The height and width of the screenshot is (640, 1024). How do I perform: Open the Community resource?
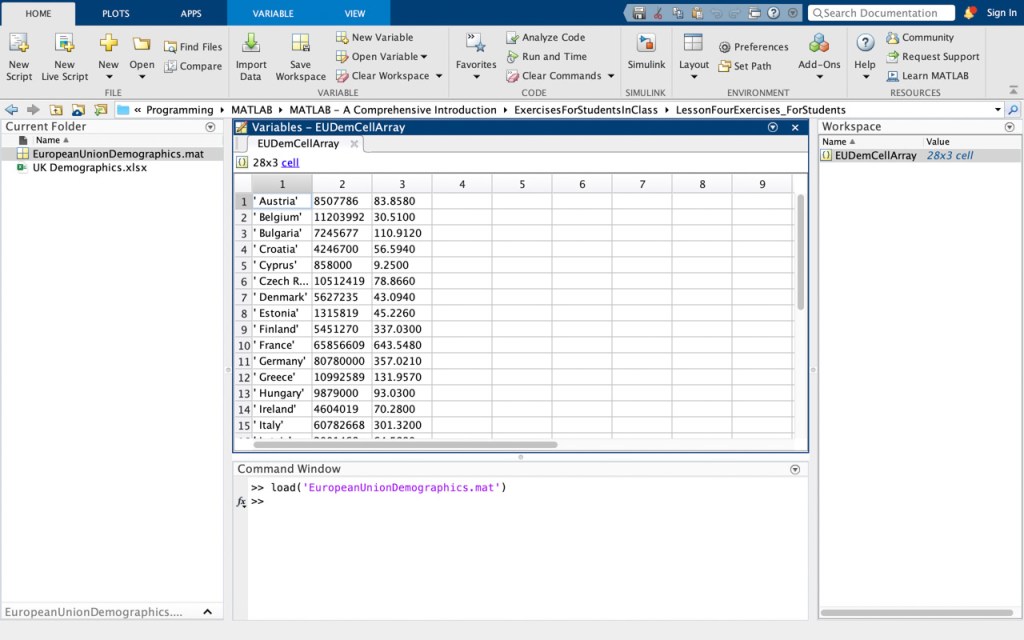pyautogui.click(x=920, y=37)
